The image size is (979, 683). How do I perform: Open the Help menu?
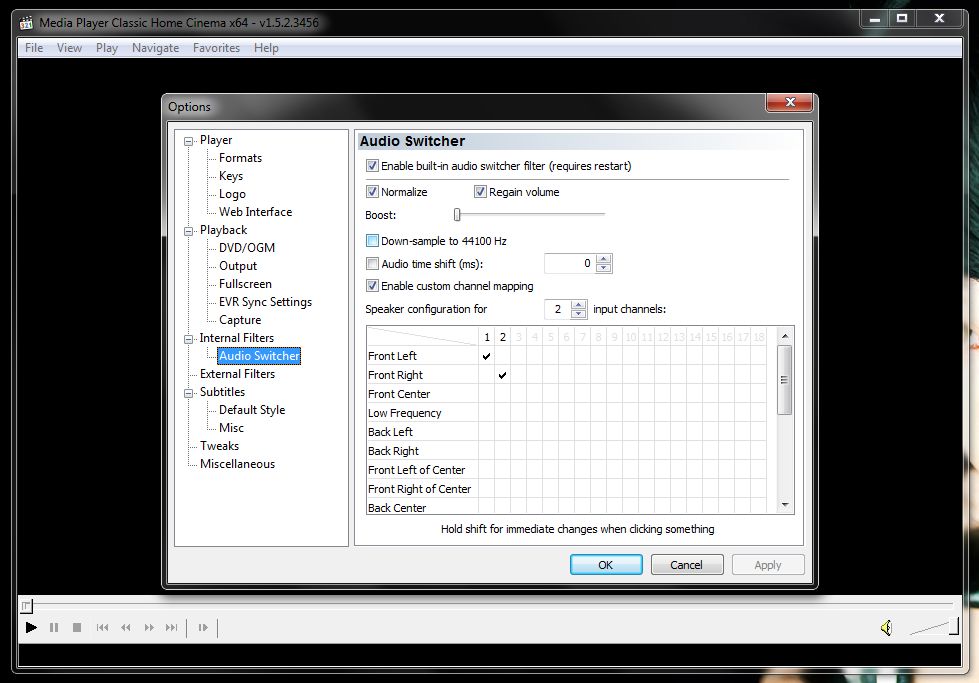tap(266, 48)
